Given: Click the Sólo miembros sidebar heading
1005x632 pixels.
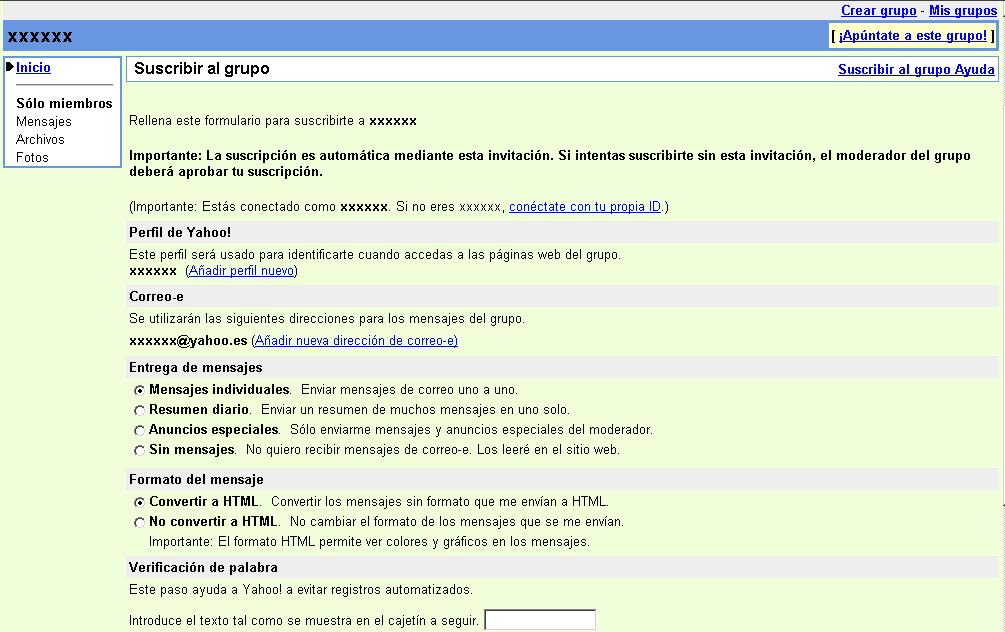Looking at the screenshot, I should 64,103.
